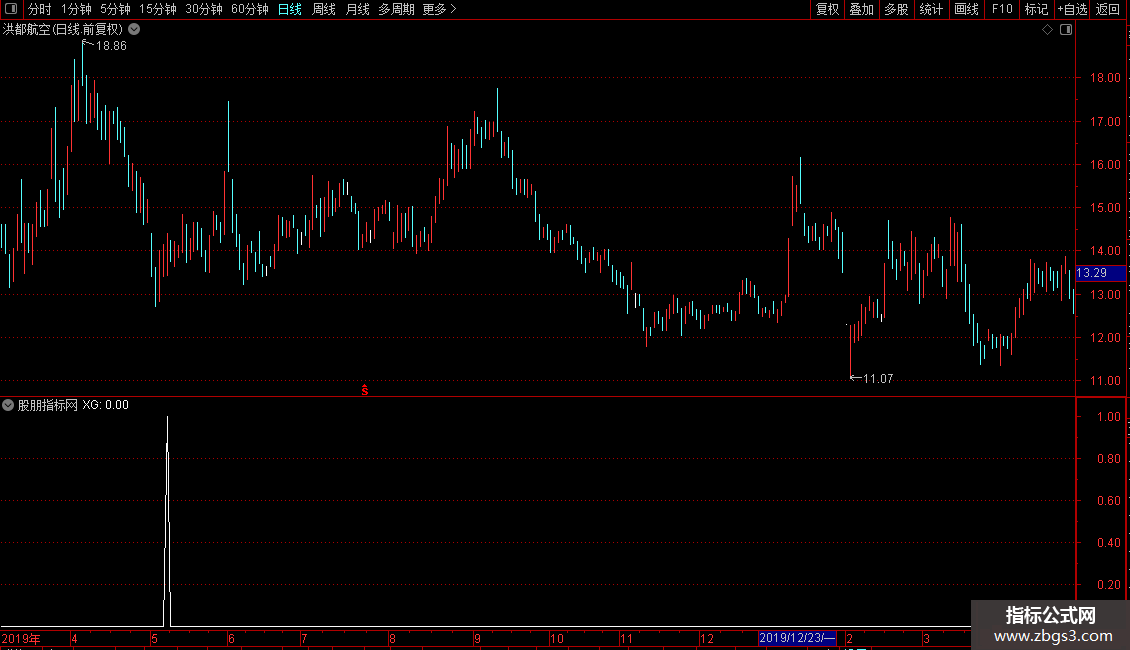Screen dimensions: 1130x650
Task: Click the 18.86 high price label
Action: (x=111, y=46)
